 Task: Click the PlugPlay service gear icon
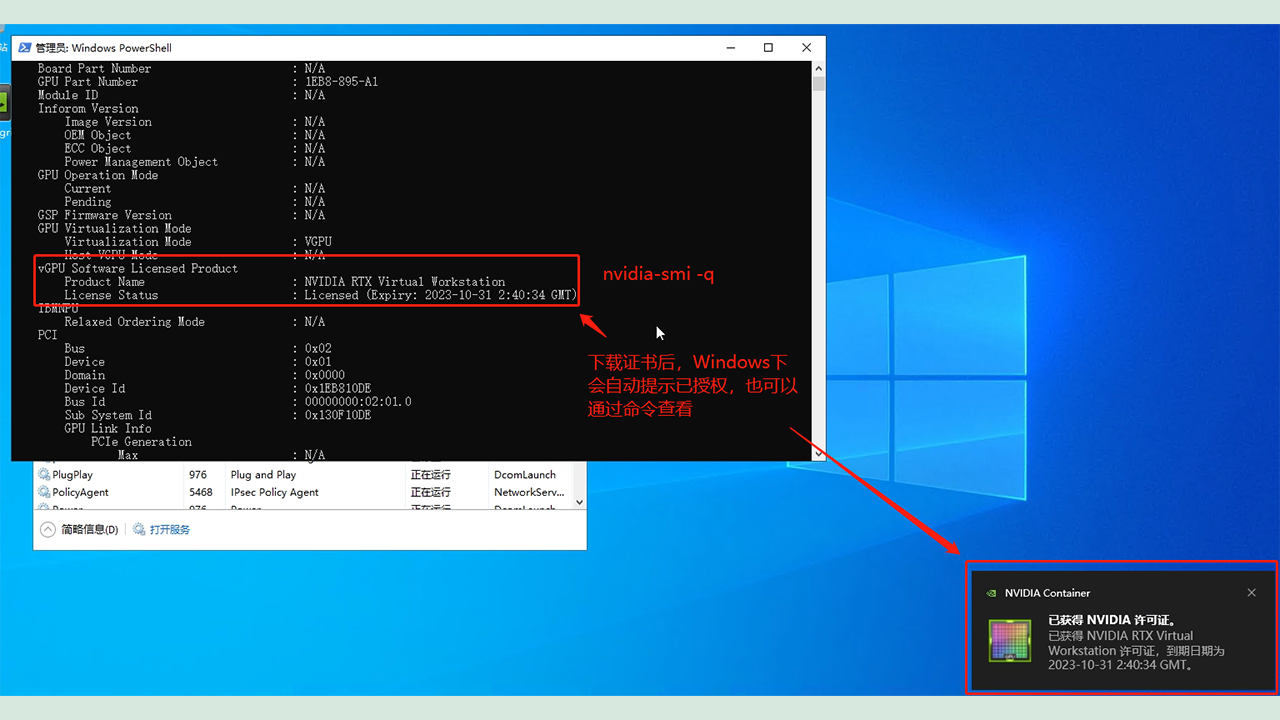click(x=44, y=475)
